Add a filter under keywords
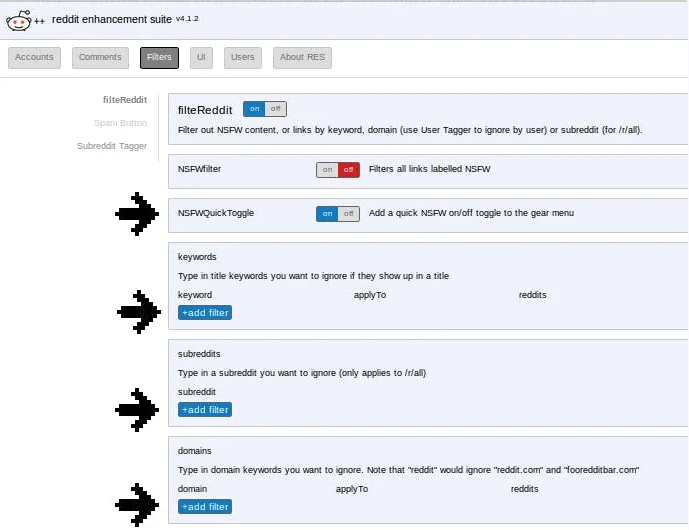689x530 pixels. click(x=205, y=313)
